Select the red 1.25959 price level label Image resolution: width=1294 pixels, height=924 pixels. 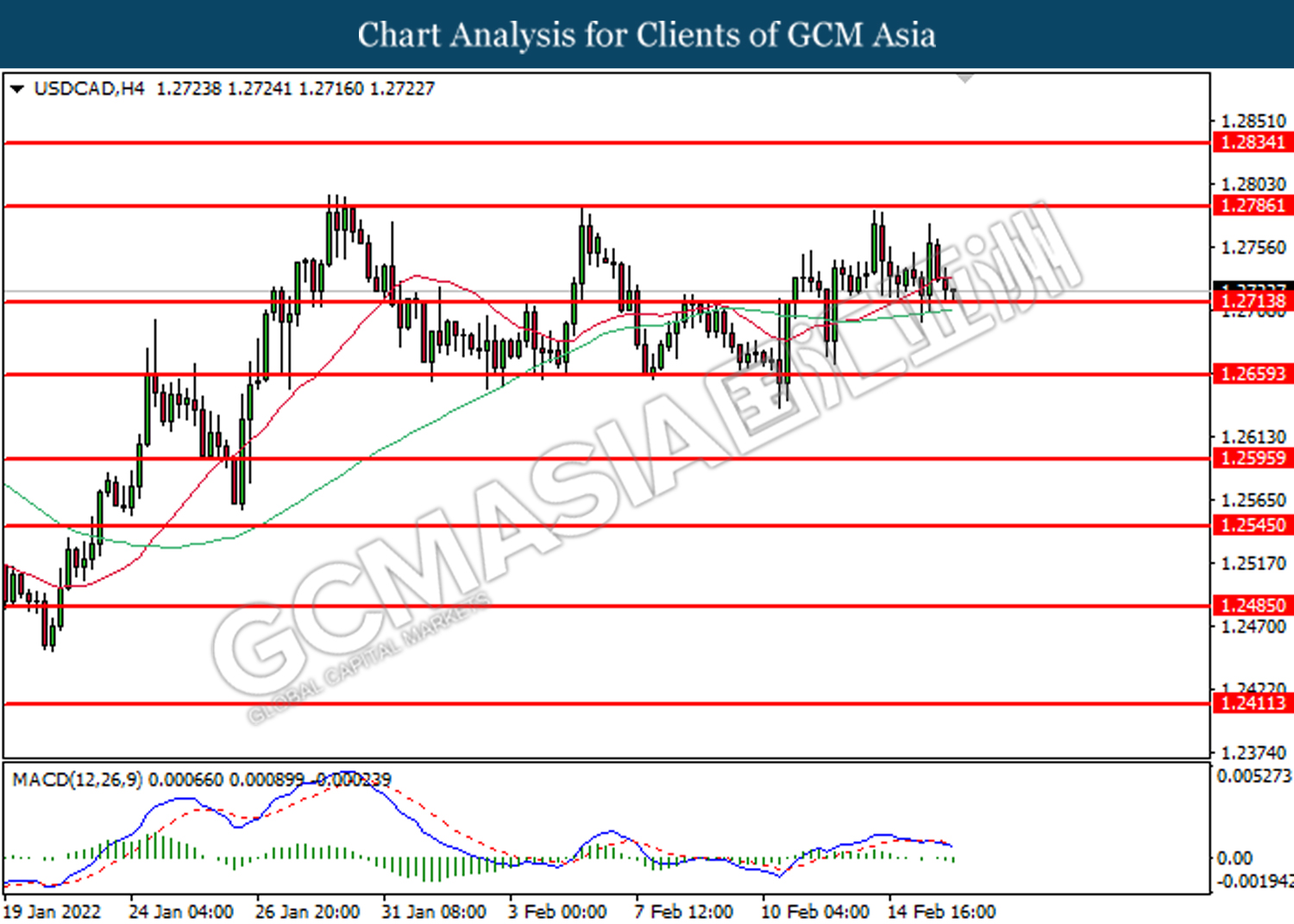tap(1253, 458)
